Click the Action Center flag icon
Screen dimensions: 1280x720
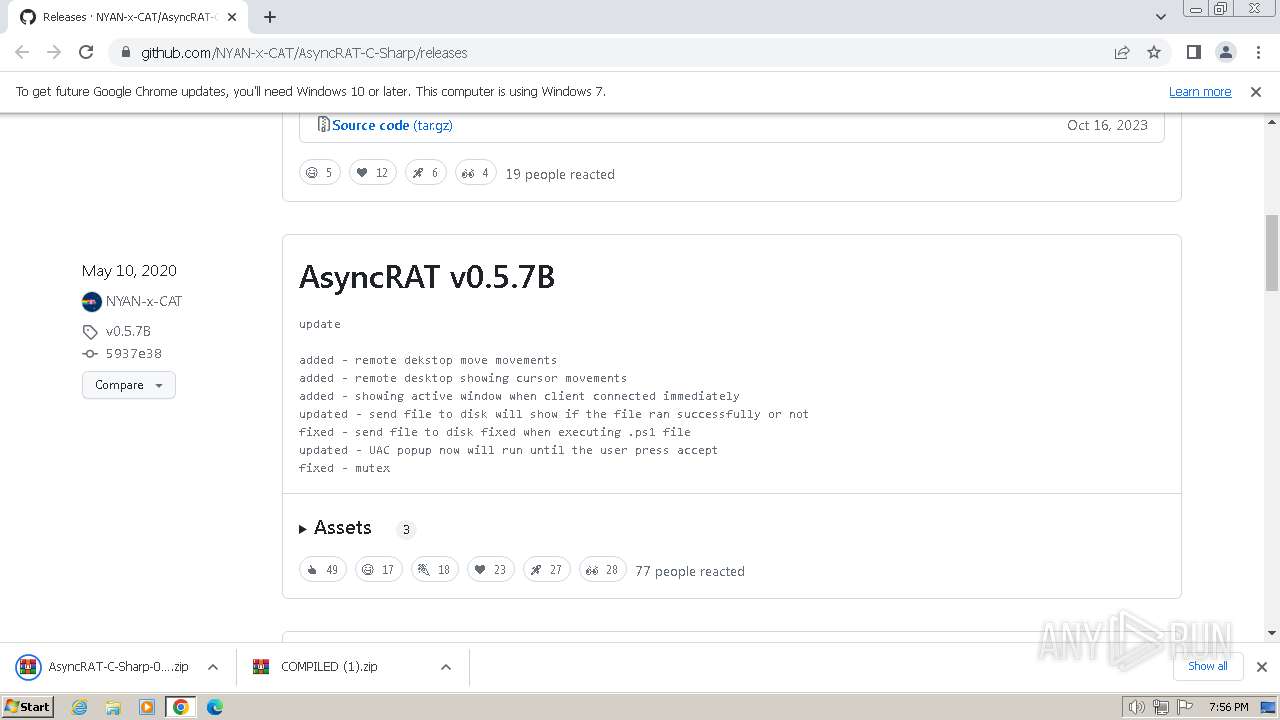(x=1185, y=707)
